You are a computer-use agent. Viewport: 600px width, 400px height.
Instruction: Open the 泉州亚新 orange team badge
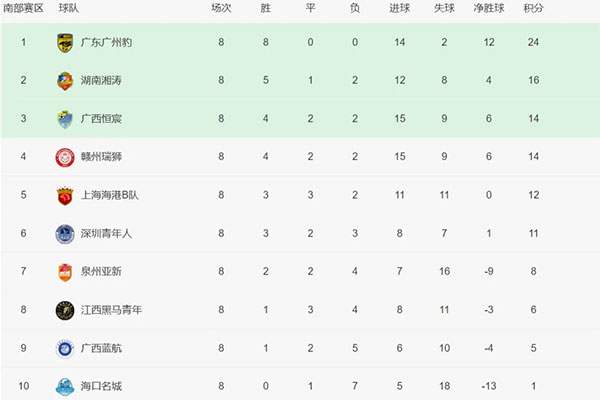[65, 271]
